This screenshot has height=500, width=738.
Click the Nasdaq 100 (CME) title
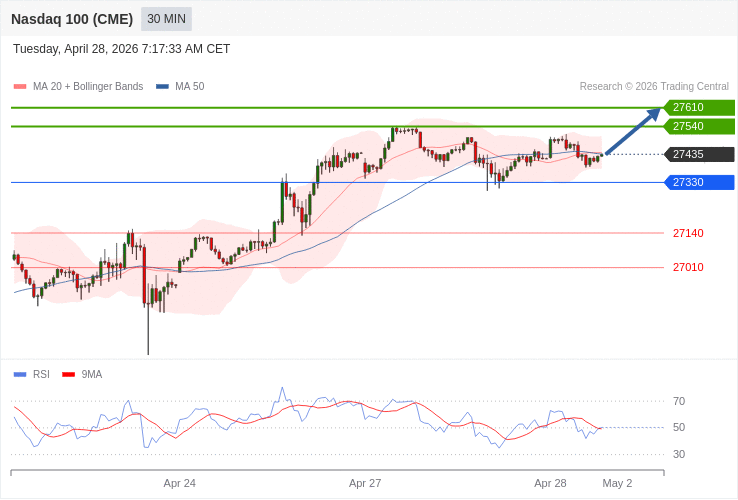point(72,19)
